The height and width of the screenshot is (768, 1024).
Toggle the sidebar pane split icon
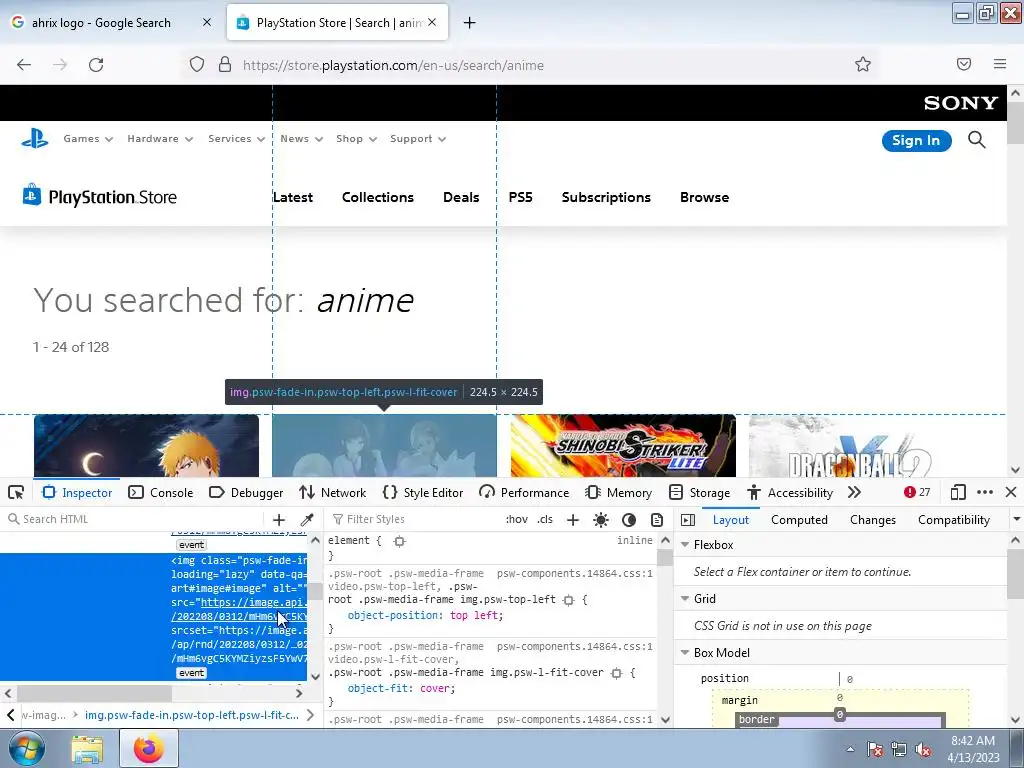[x=688, y=520]
